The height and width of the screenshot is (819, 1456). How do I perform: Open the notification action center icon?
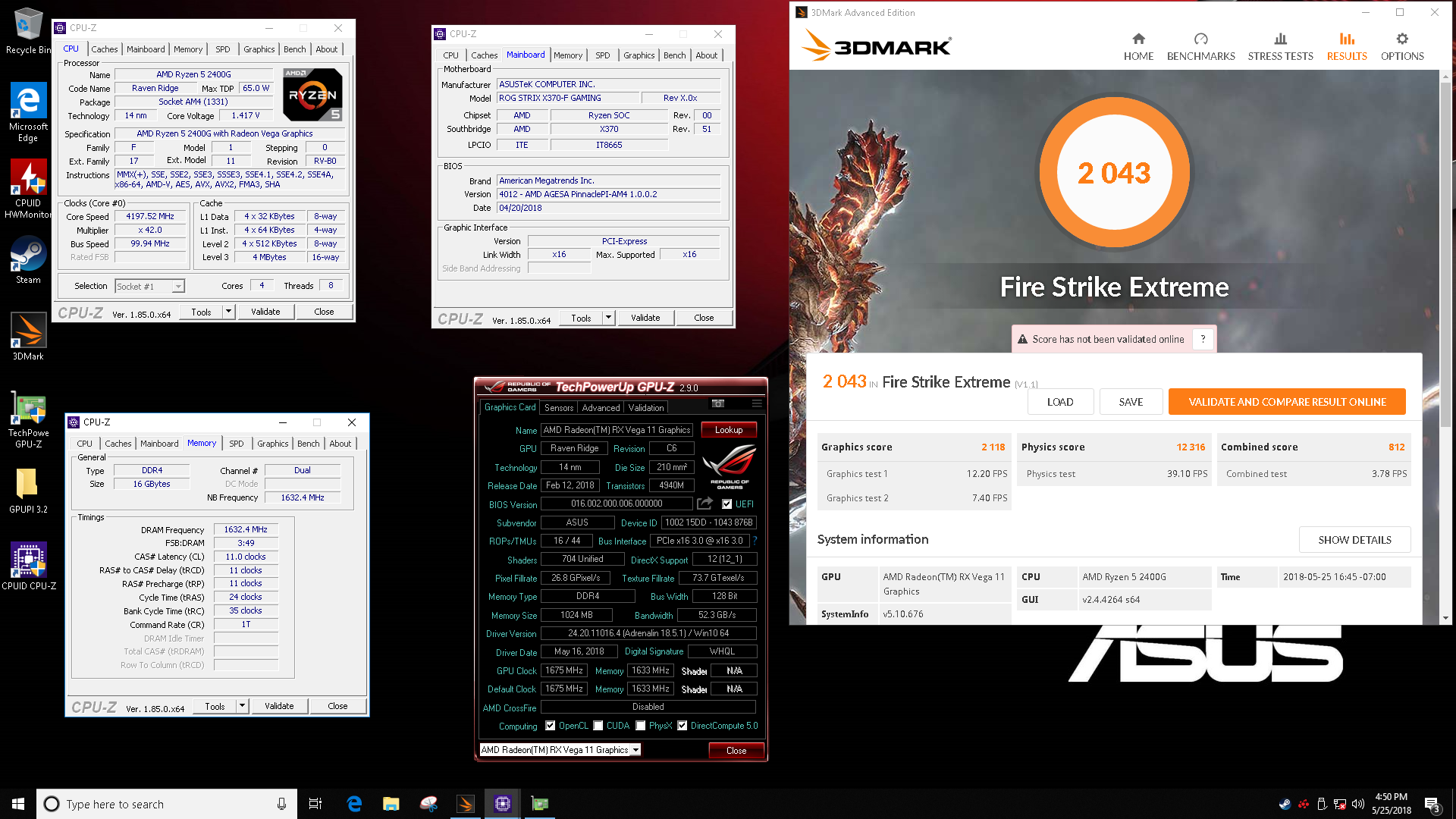(1432, 804)
